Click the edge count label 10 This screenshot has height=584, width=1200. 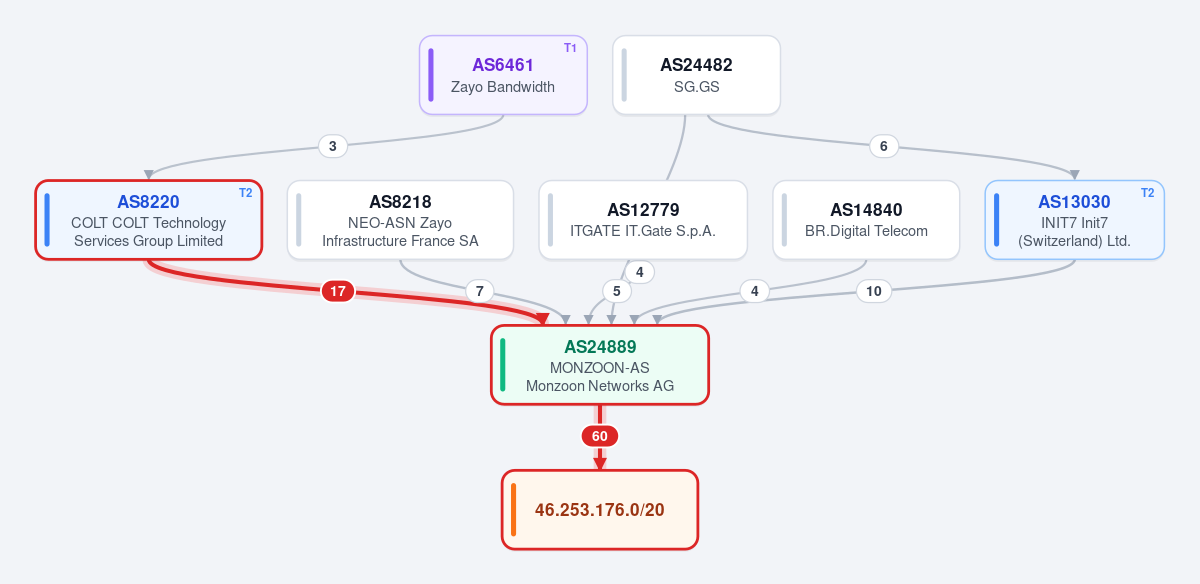(x=874, y=291)
